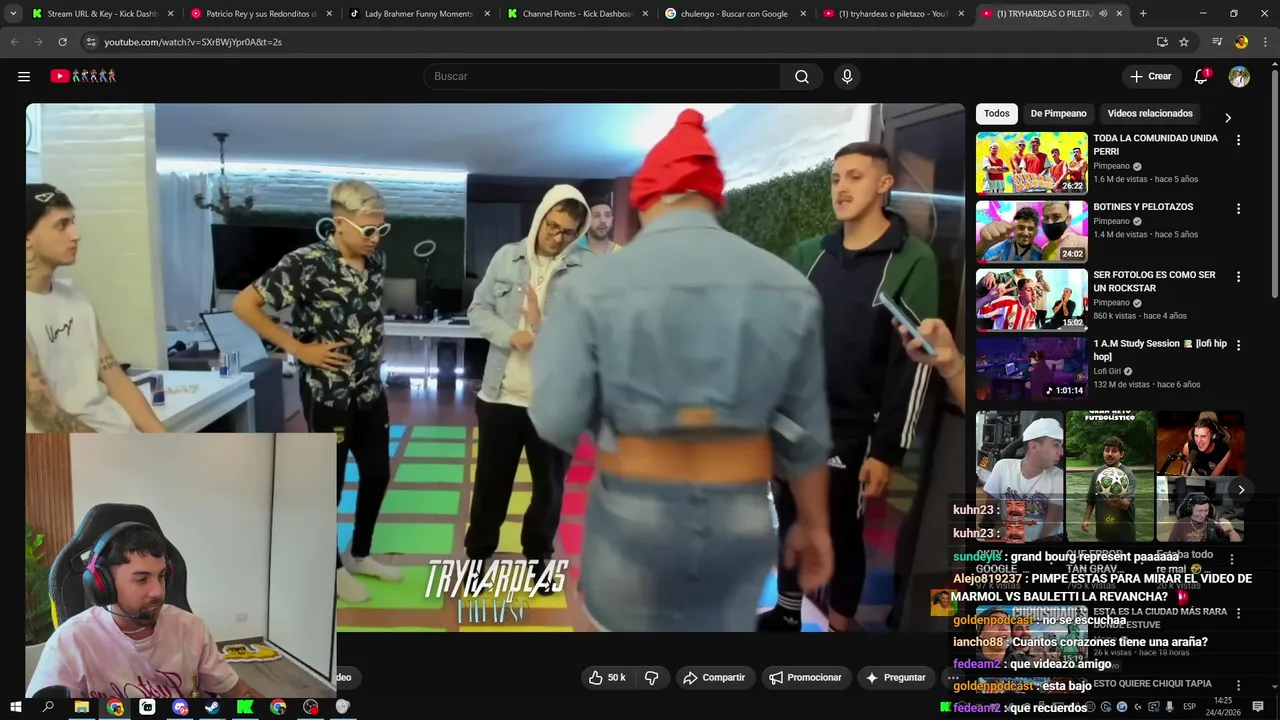The width and height of the screenshot is (1280, 720).
Task: Open Chrome three-dot menu
Action: [1265, 42]
